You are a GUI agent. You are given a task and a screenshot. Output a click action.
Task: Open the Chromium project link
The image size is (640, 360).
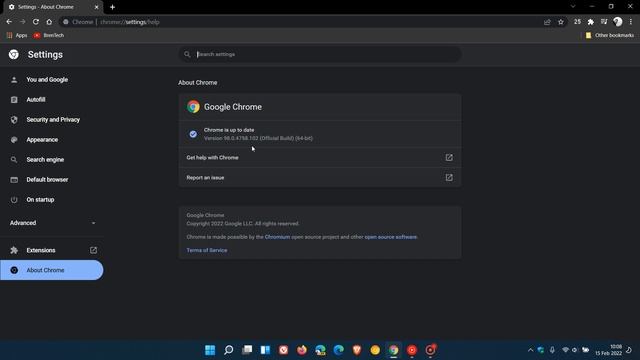coord(277,237)
